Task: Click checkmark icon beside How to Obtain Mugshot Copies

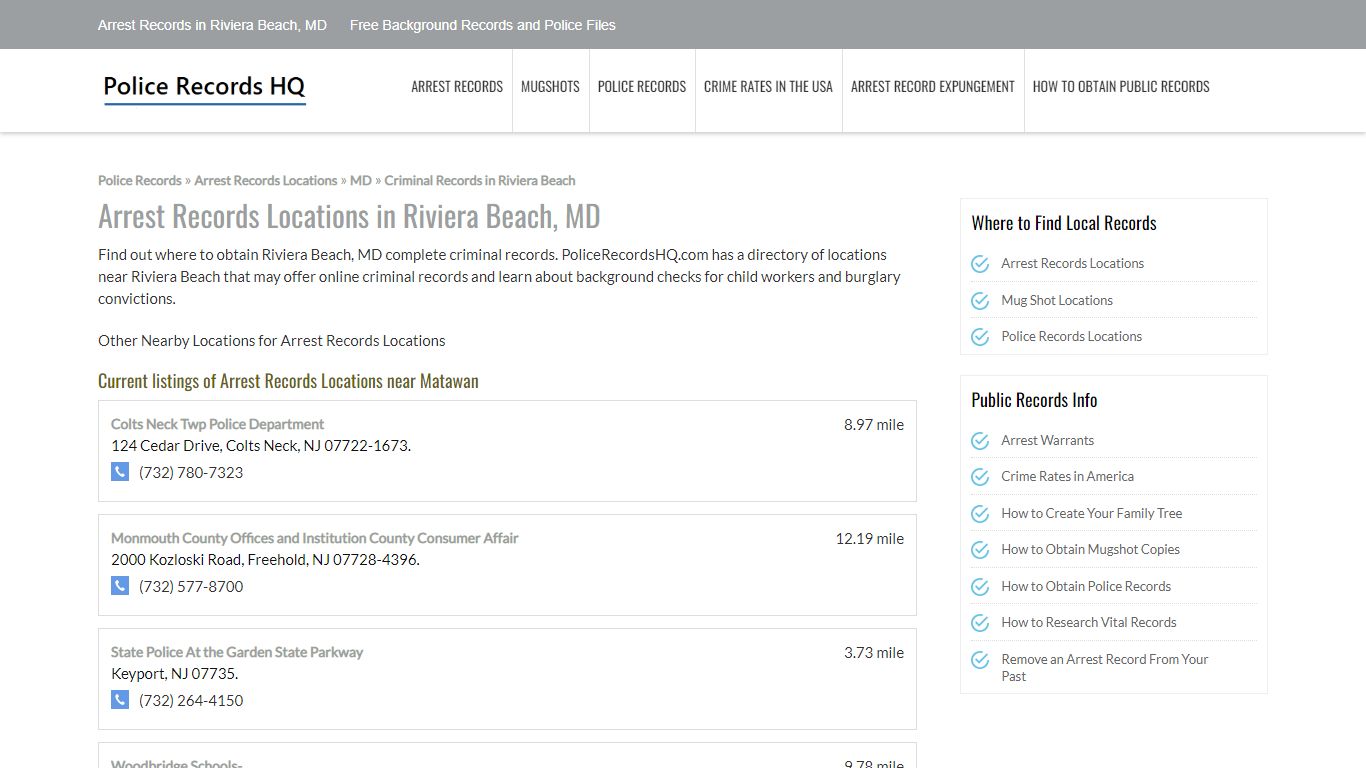Action: 980,550
